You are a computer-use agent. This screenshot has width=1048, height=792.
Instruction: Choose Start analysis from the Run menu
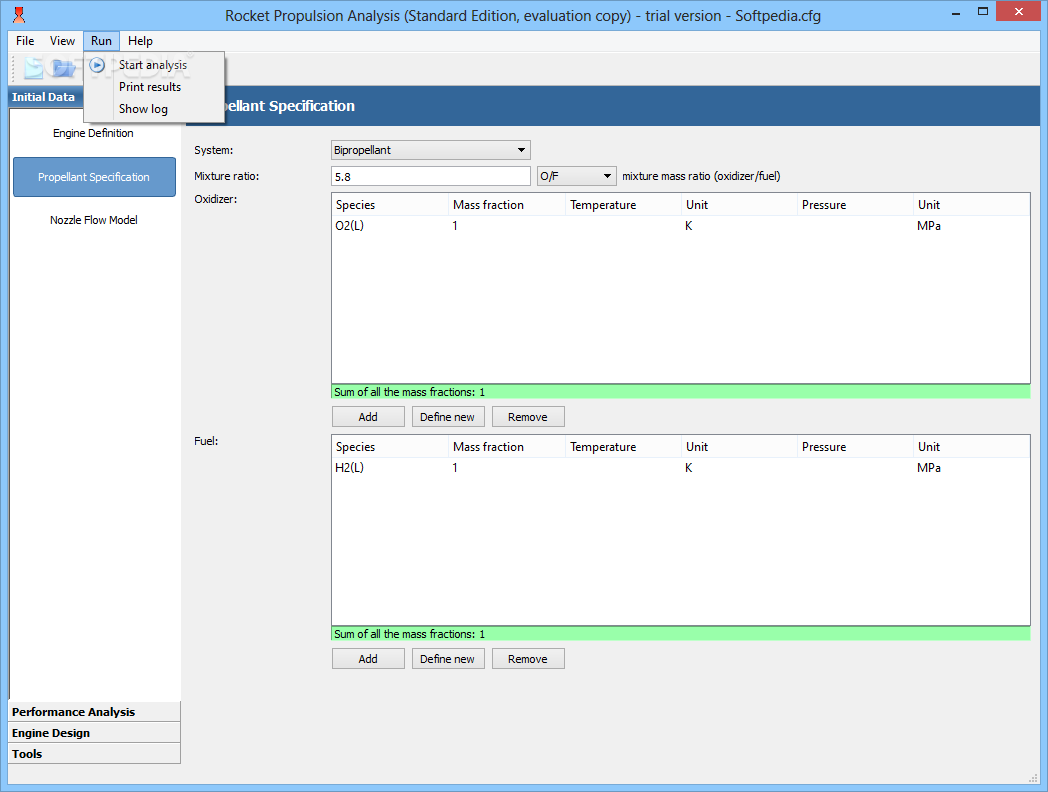tap(154, 65)
